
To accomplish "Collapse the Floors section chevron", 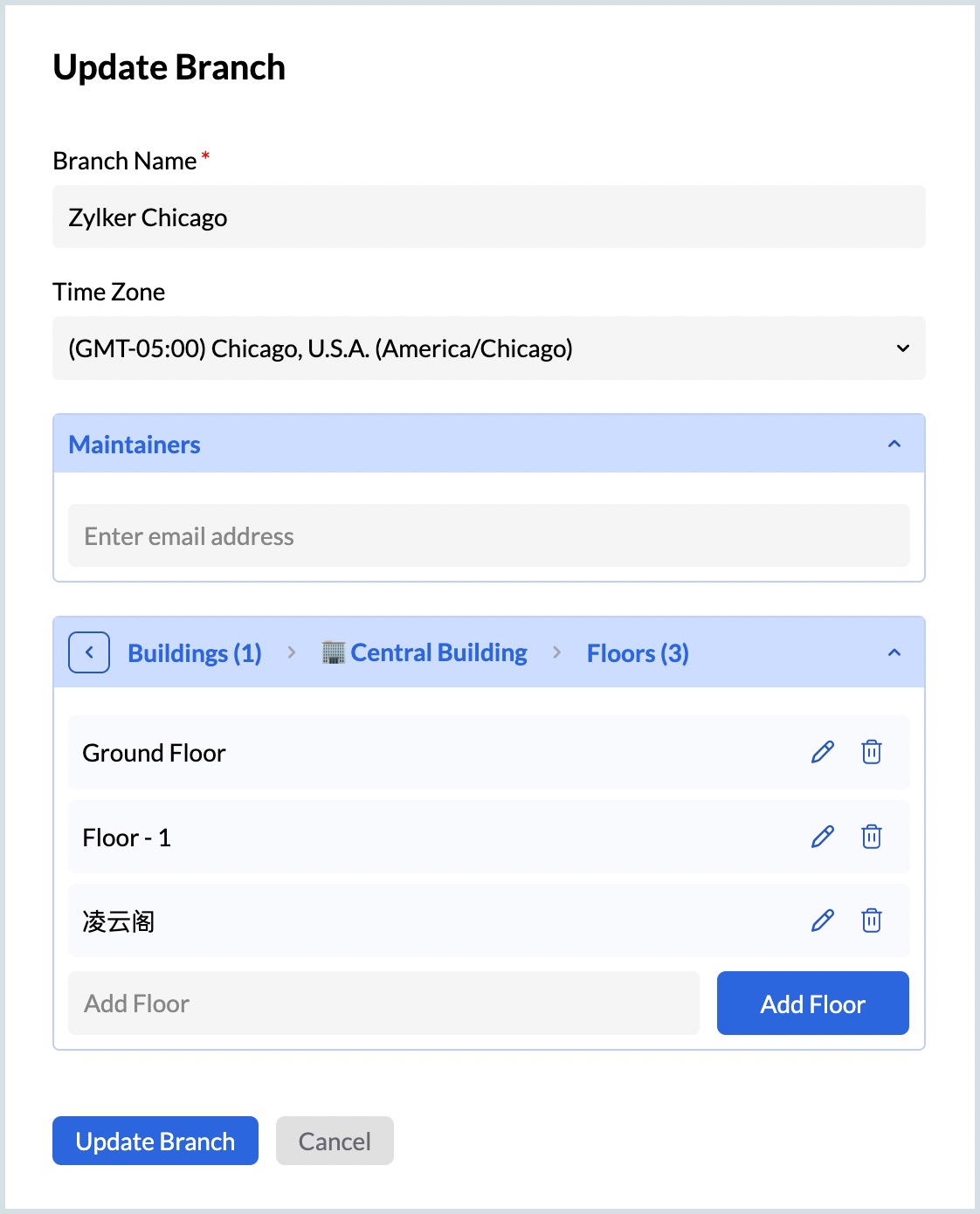I will pyautogui.click(x=894, y=652).
